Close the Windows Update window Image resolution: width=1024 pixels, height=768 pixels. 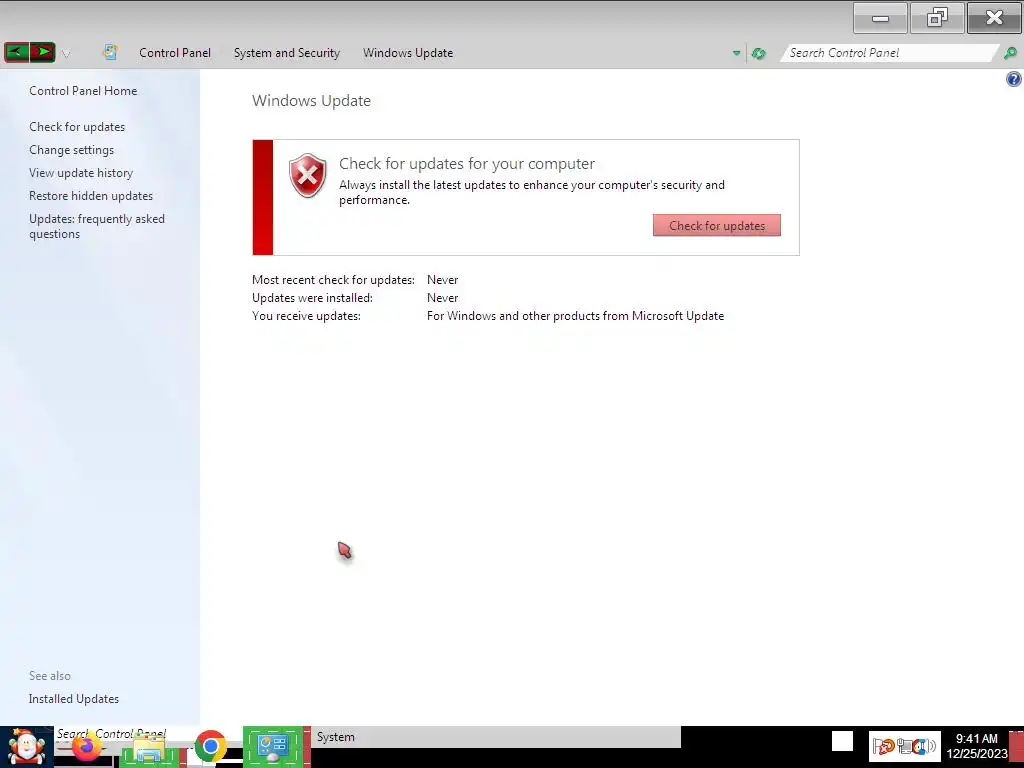click(x=994, y=18)
